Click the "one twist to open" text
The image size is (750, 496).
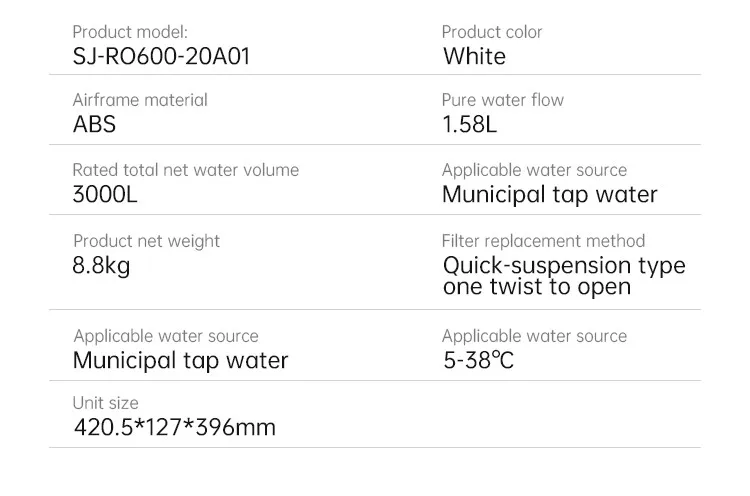pos(536,287)
